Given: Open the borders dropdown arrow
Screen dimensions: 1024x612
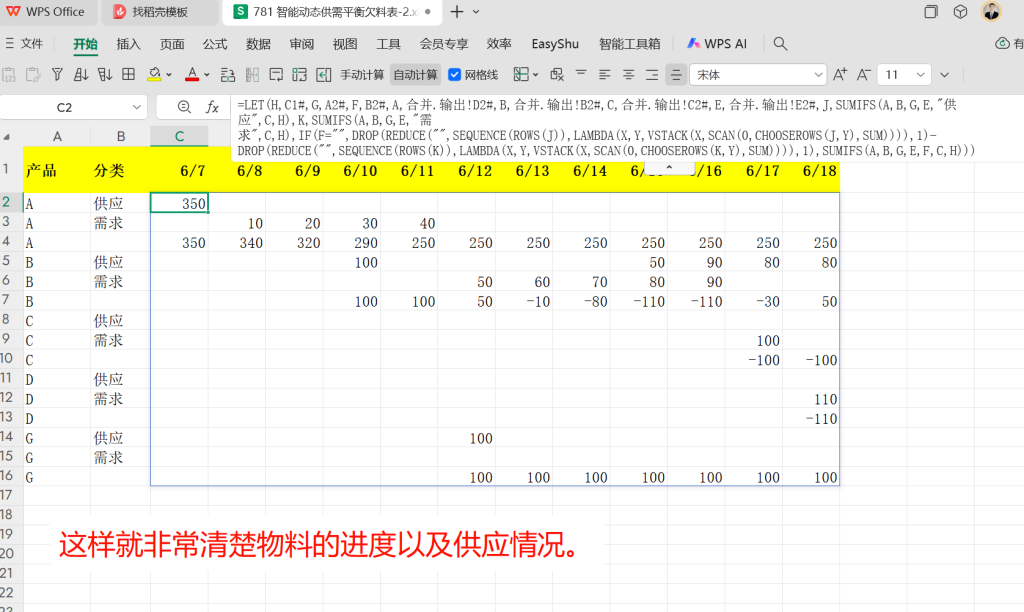Looking at the screenshot, I should click(536, 75).
